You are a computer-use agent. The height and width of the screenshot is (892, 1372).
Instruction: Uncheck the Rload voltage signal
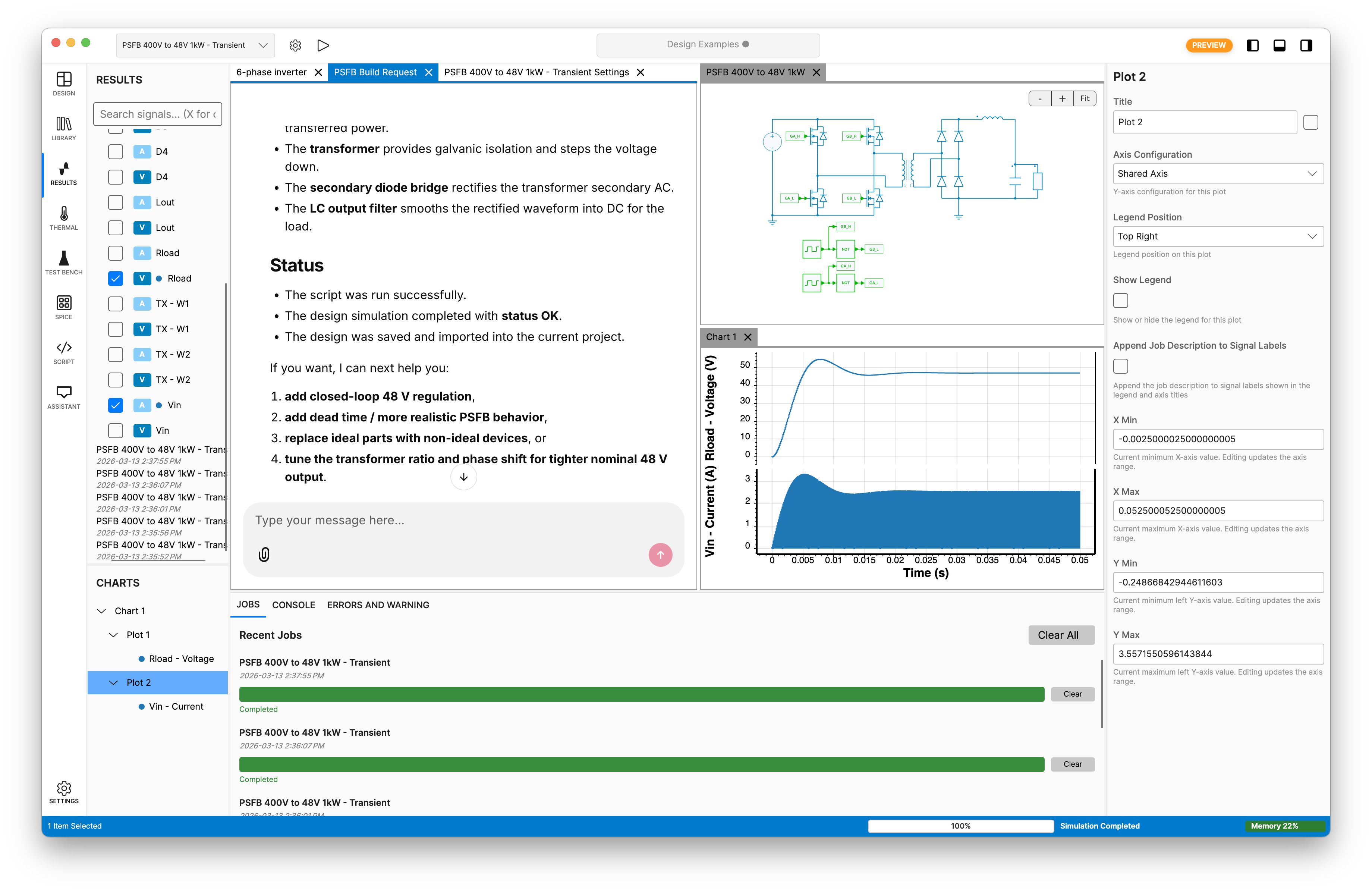point(115,278)
